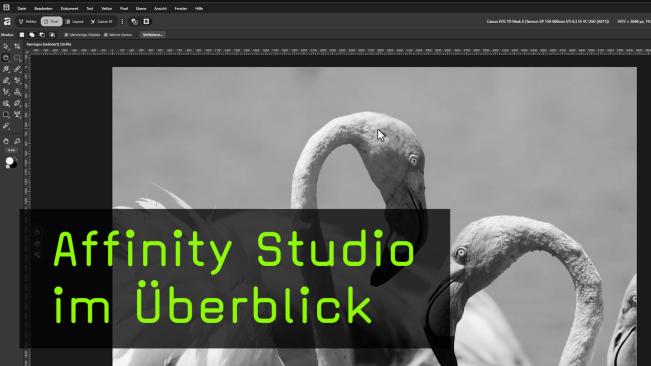
Task: Set selection mode to Subtract
Action: pyautogui.click(x=42, y=35)
